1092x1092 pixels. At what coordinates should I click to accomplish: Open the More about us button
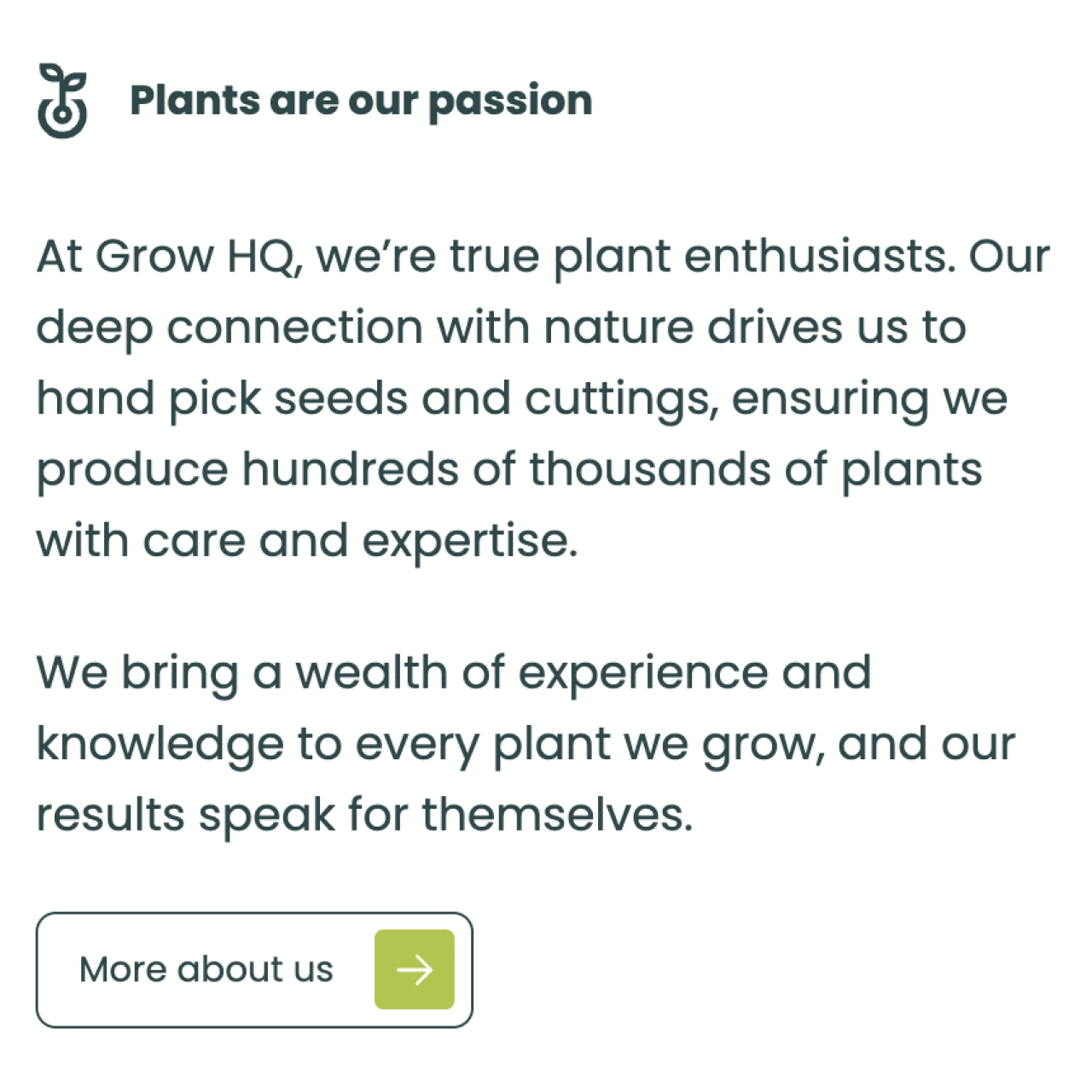coord(254,969)
